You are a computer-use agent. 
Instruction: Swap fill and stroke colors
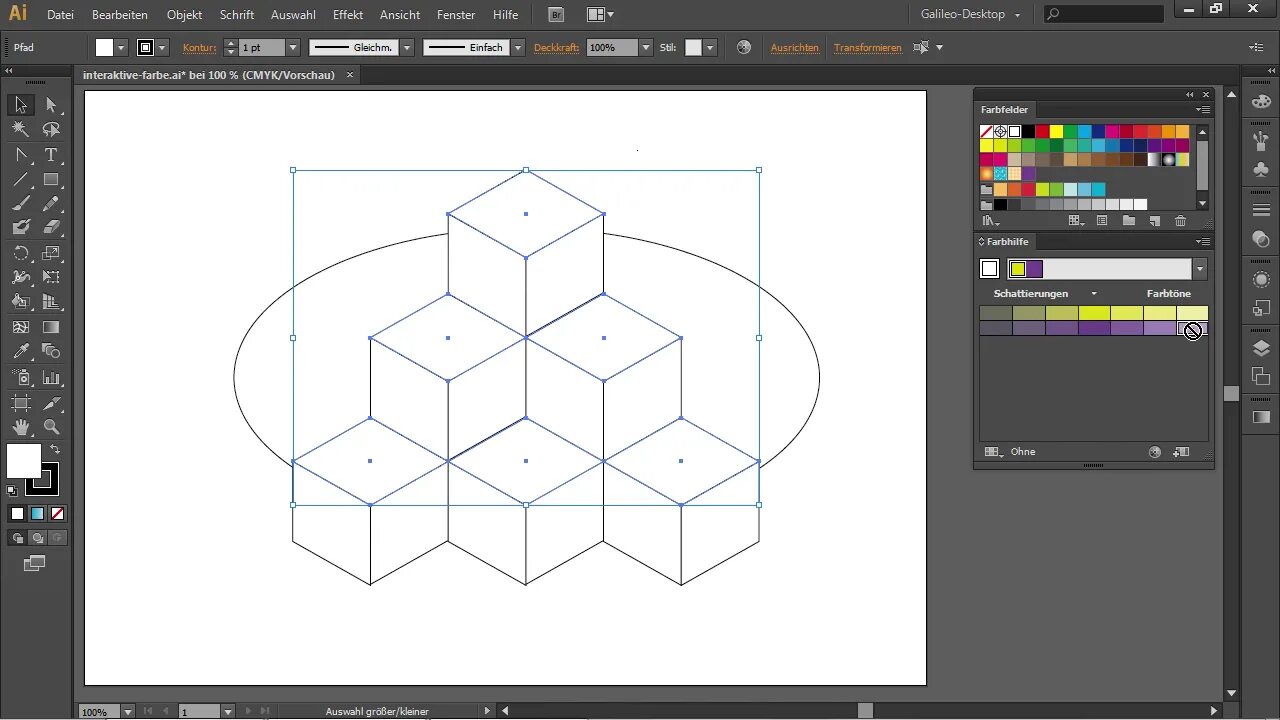click(x=55, y=450)
